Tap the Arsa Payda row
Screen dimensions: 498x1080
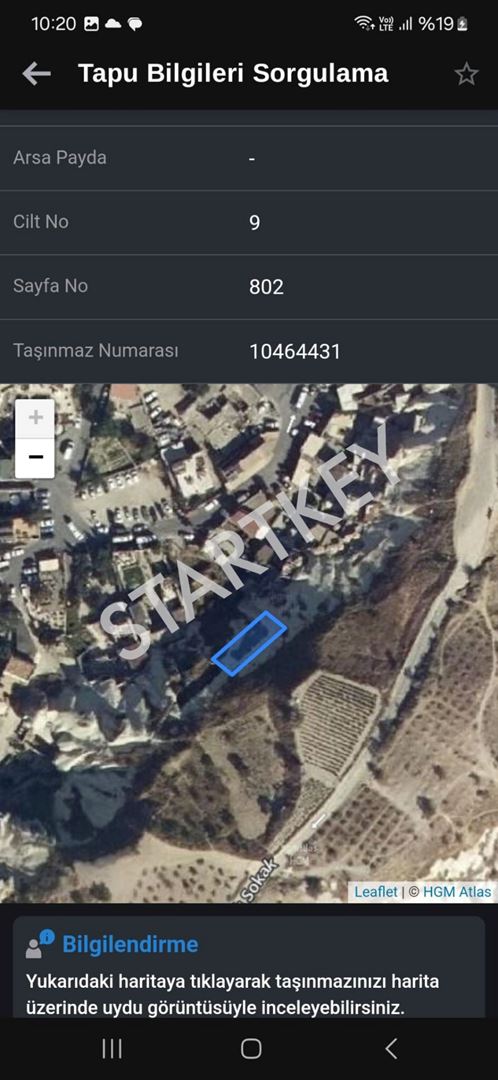(249, 158)
